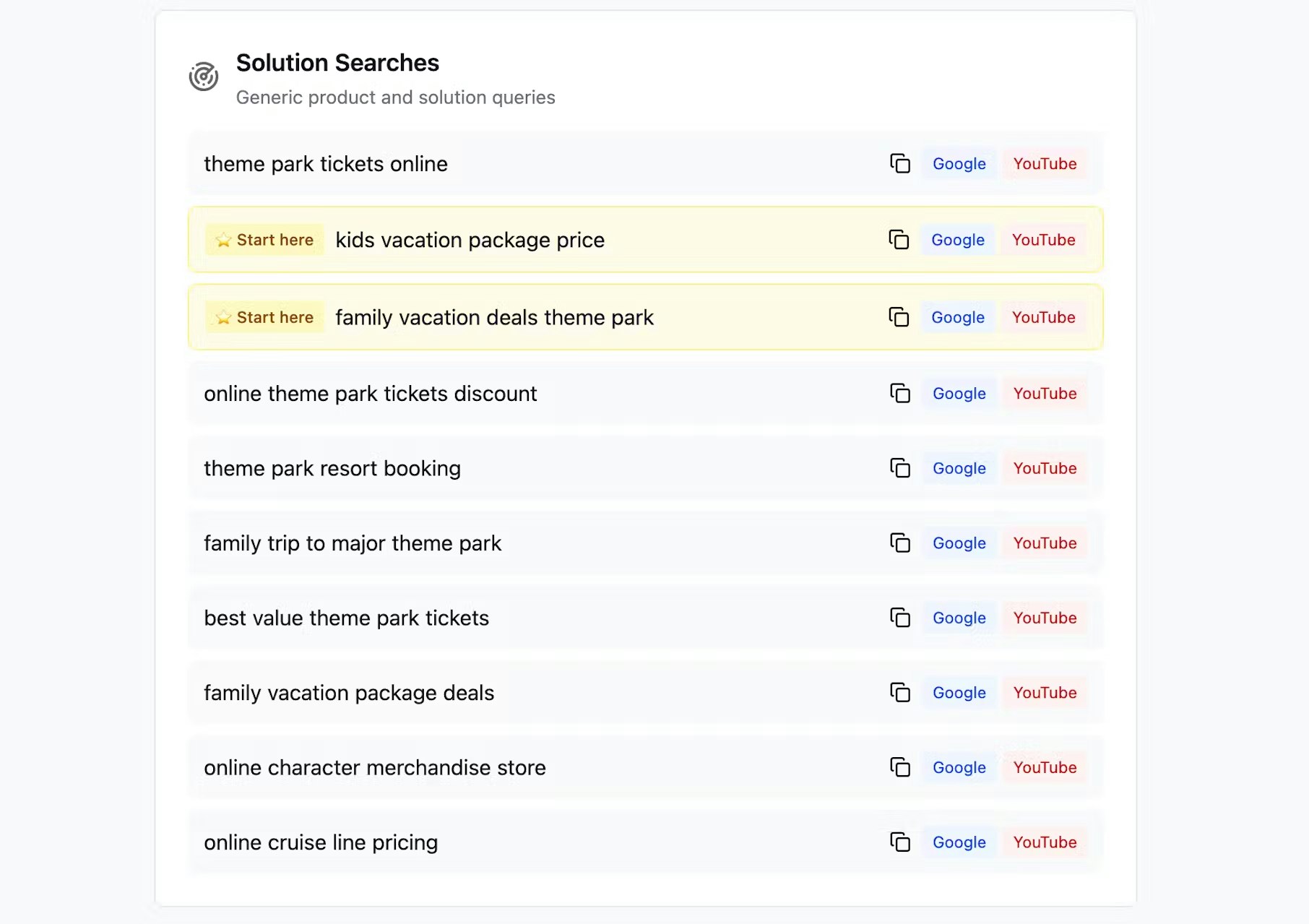Copy the "online theme park tickets discount" query
This screenshot has width=1309, height=924.
point(900,394)
